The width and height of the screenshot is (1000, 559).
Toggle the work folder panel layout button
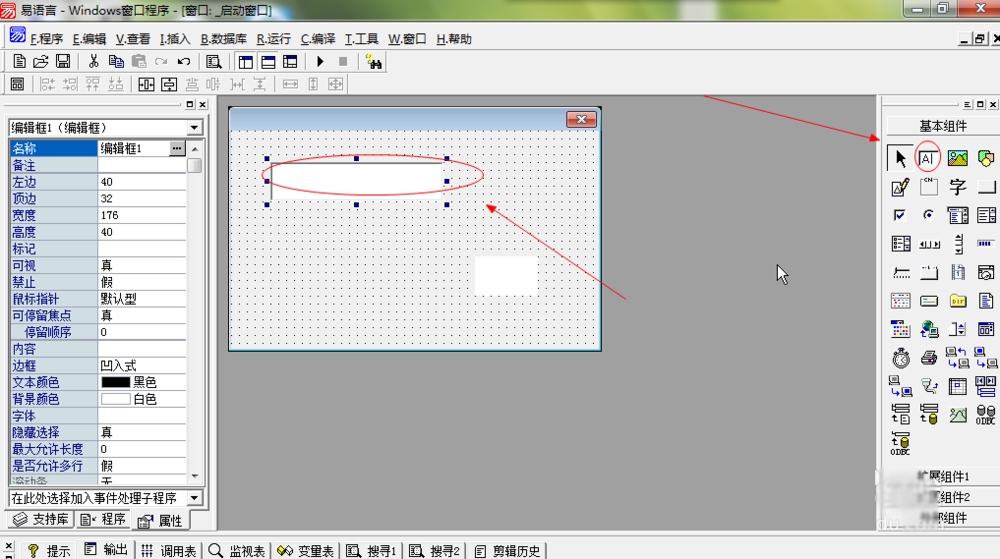point(246,62)
